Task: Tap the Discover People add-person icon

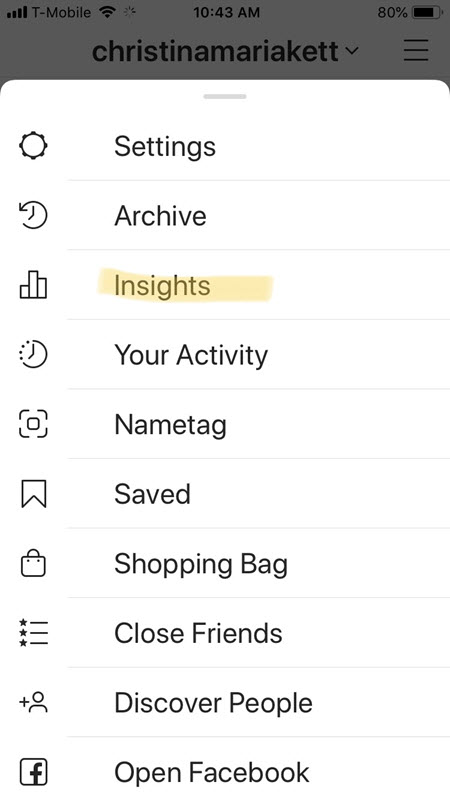Action: (x=33, y=703)
